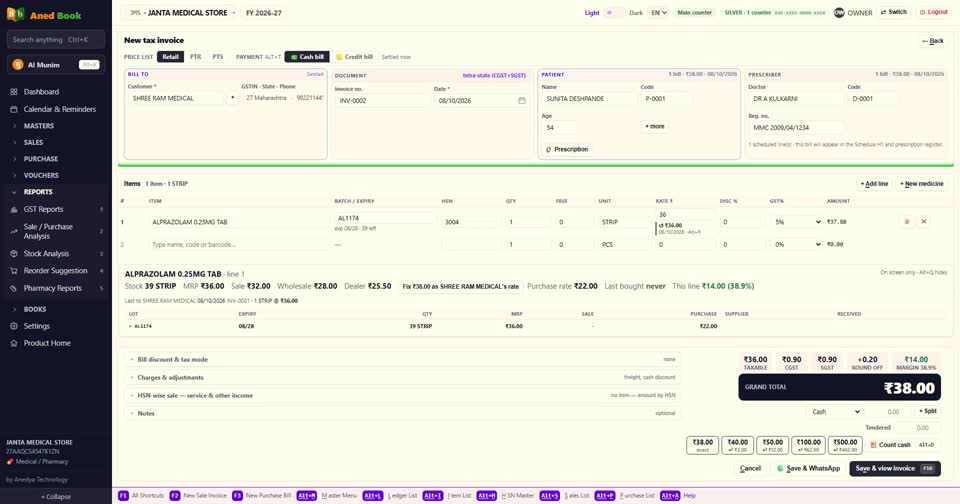Click the Reorder Suggestion cart icon
This screenshot has height=504, width=960.
(13, 271)
